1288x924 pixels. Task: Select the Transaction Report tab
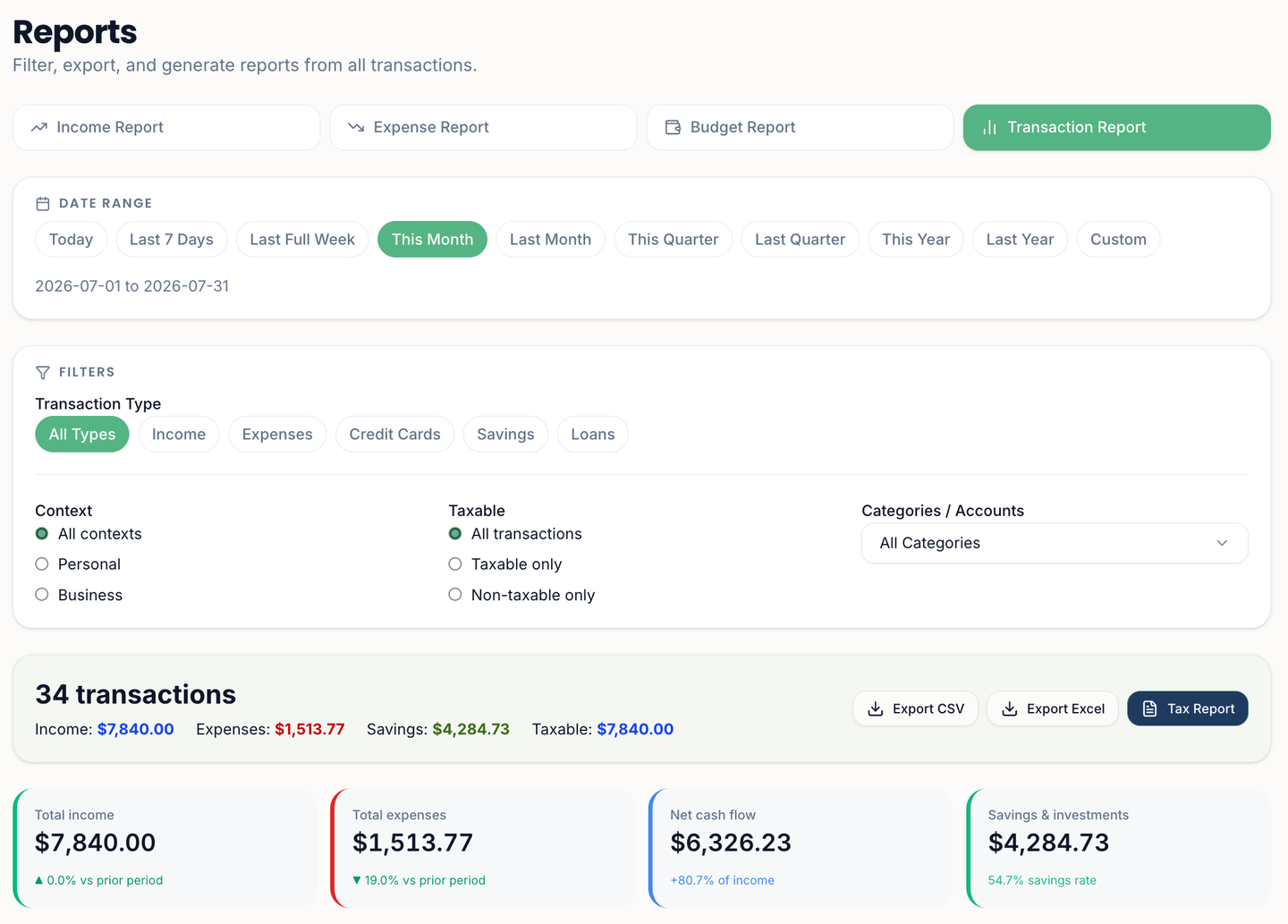pos(1116,127)
